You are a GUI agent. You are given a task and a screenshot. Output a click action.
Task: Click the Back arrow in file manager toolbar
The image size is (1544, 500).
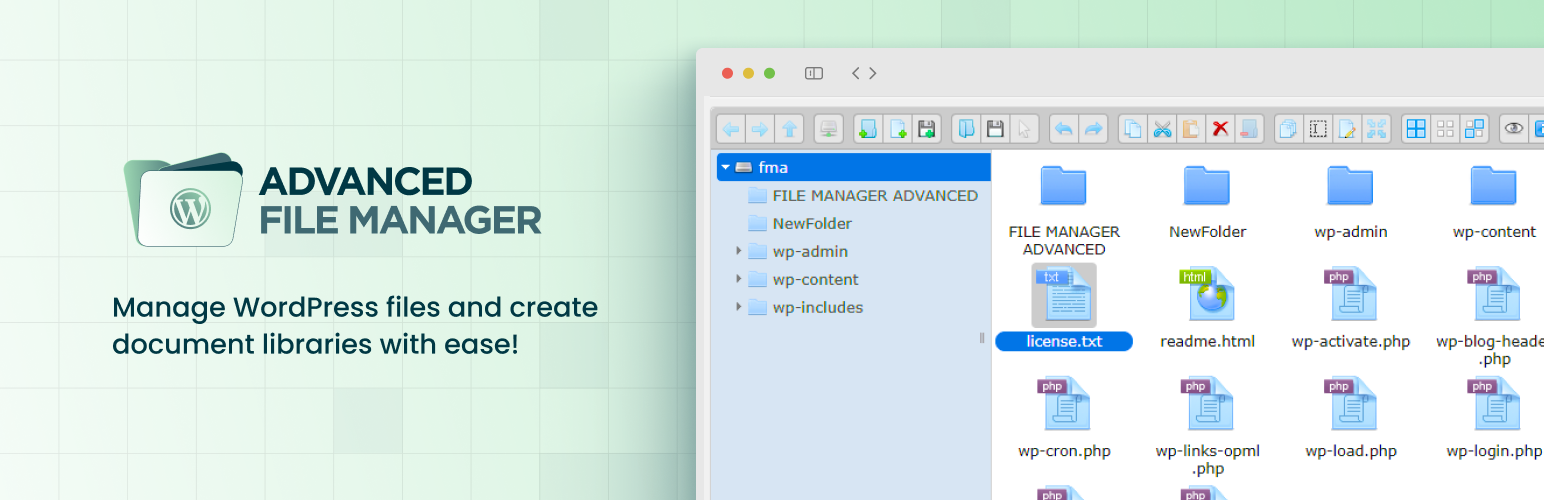[x=731, y=128]
